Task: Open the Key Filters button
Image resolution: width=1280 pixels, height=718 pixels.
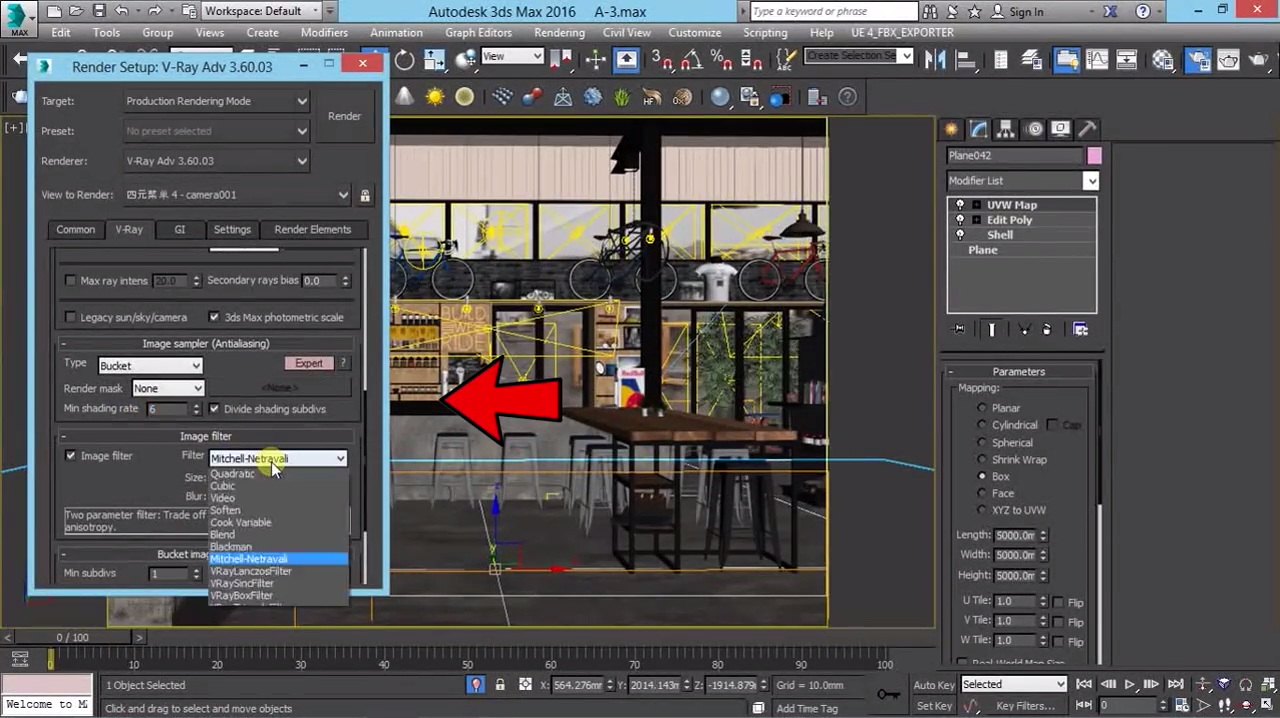Action: tap(1026, 706)
